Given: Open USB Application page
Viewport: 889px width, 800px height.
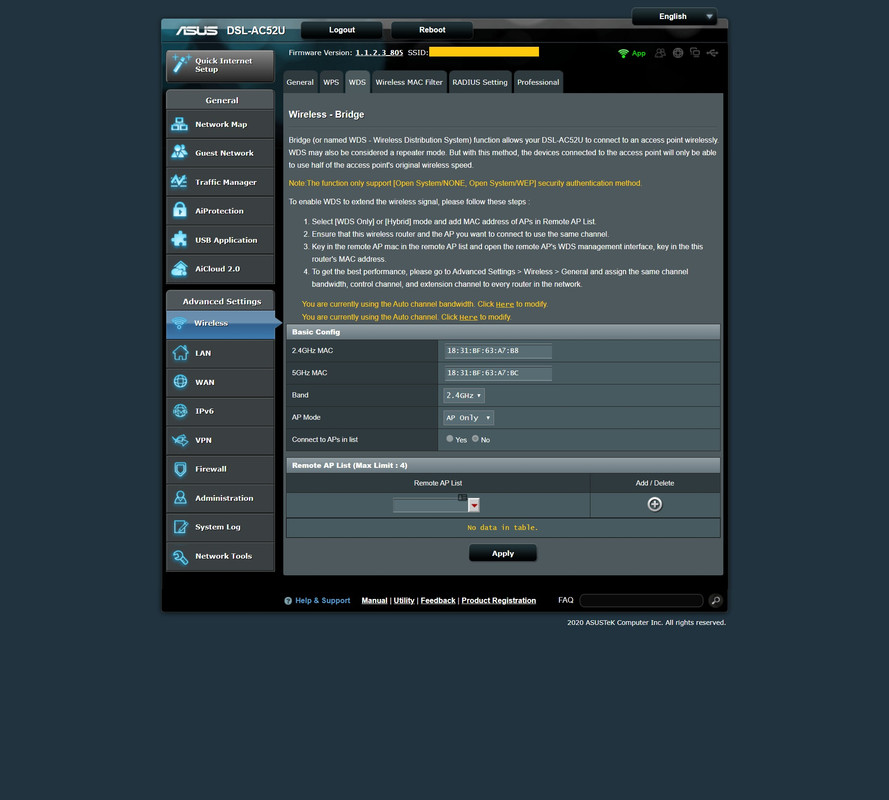Looking at the screenshot, I should tap(220, 240).
